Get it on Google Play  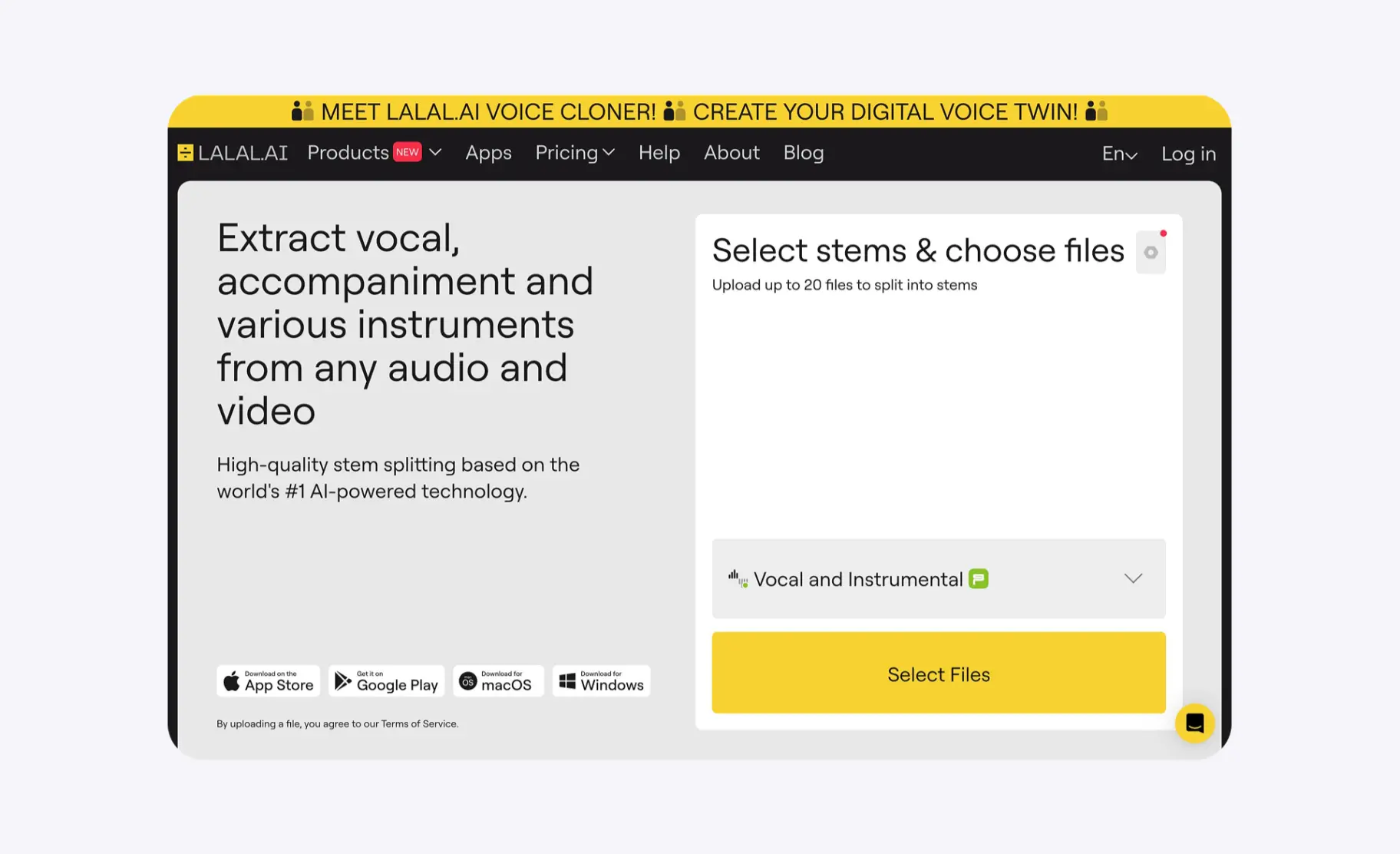point(386,680)
